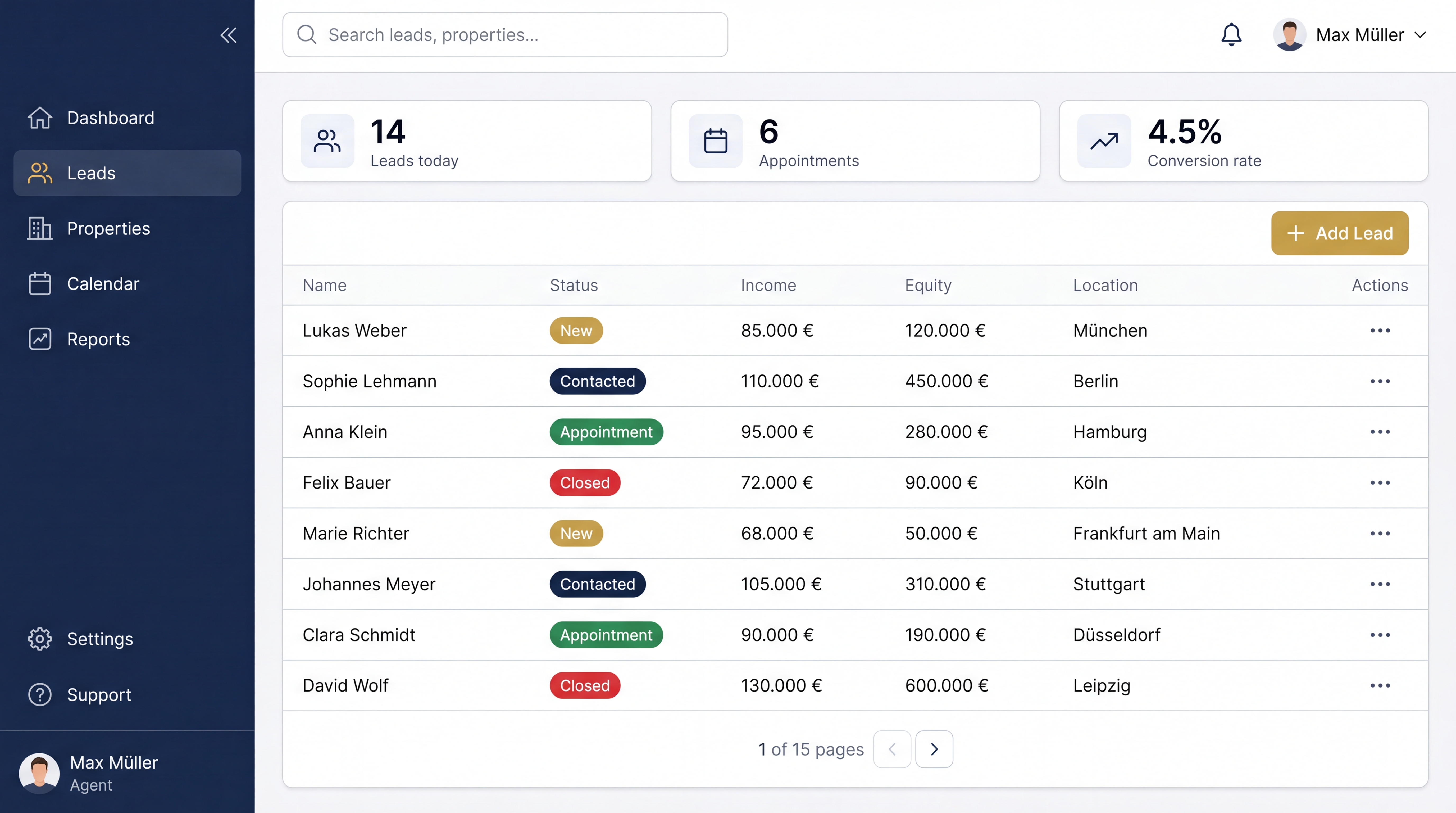
Task: Open actions menu for Felix Bauer
Action: click(x=1380, y=483)
